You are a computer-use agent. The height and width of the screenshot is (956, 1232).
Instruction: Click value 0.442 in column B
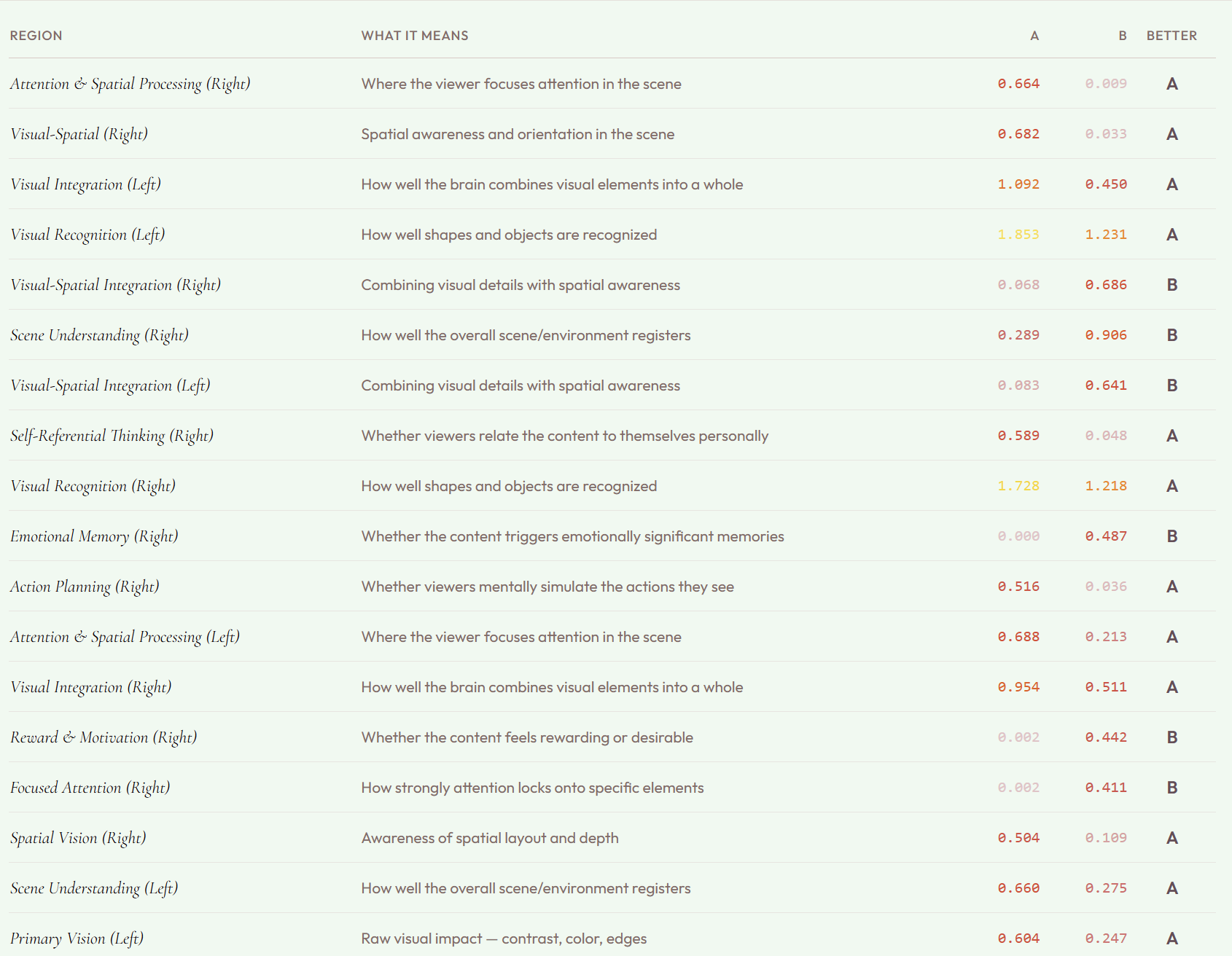click(1106, 737)
